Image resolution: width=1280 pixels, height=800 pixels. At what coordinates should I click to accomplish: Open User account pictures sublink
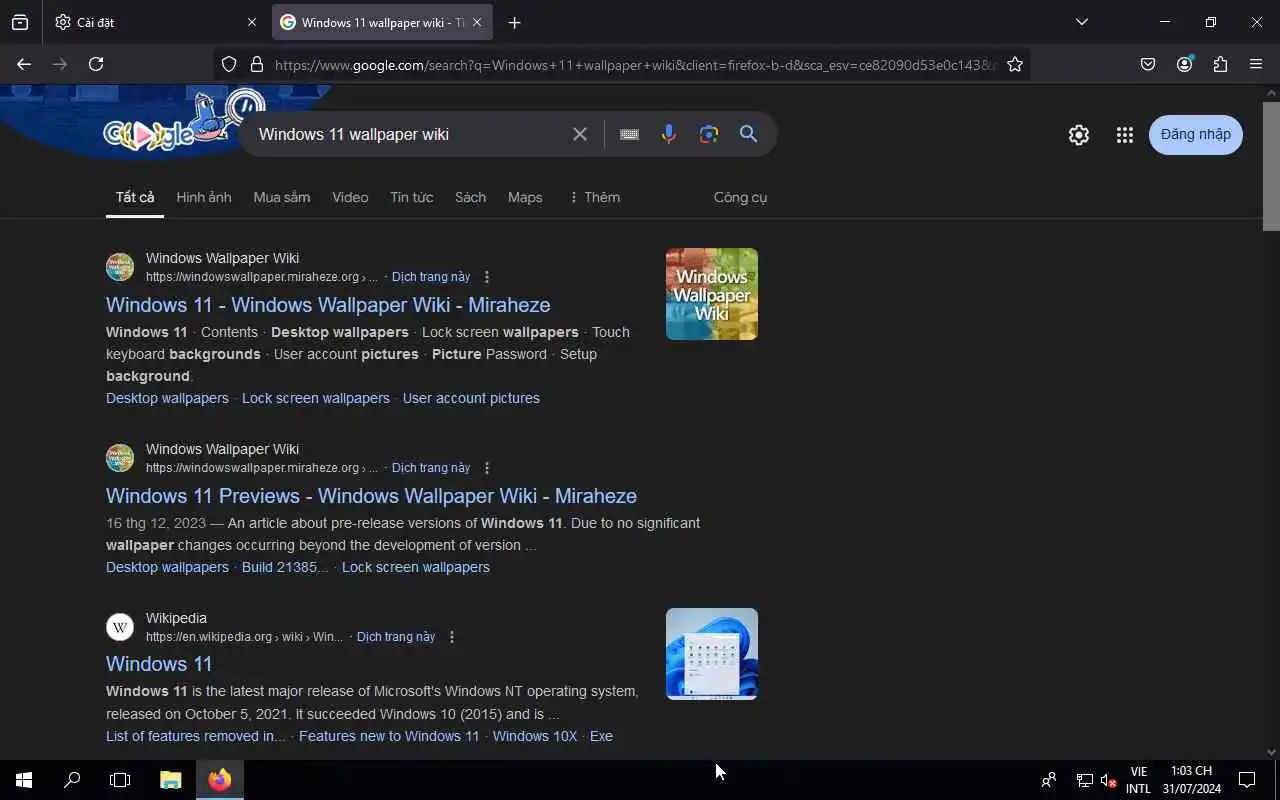tap(471, 398)
